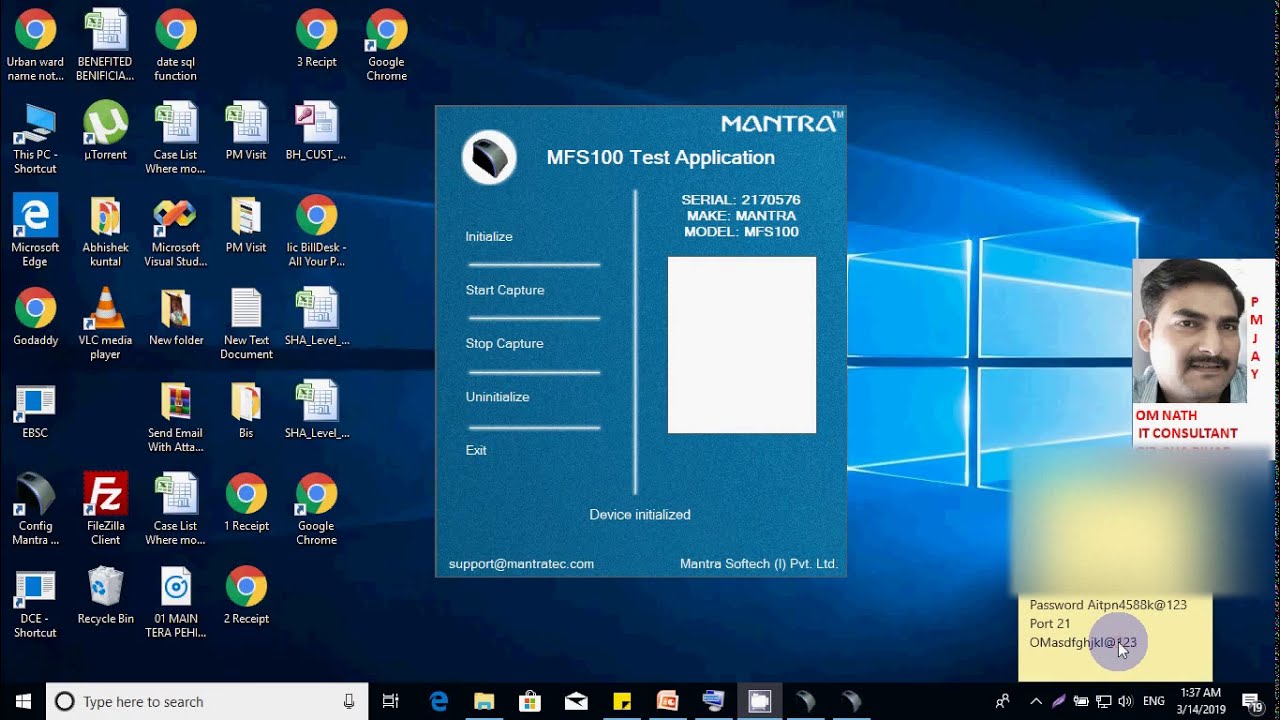1280x720 pixels.
Task: Open the Send Email With Atta archive
Action: click(x=176, y=418)
